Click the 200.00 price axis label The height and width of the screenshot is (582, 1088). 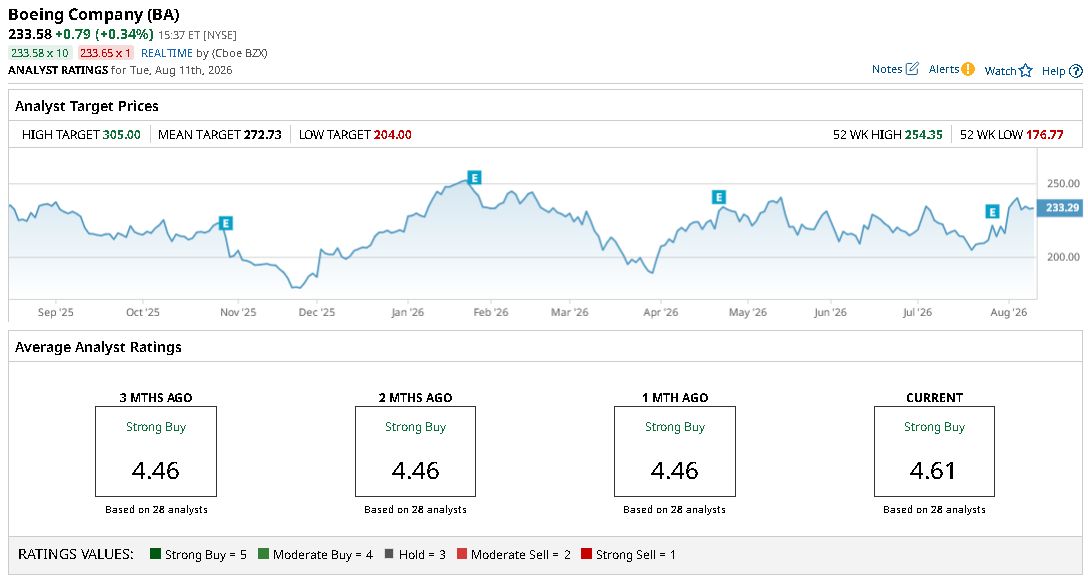click(1063, 257)
